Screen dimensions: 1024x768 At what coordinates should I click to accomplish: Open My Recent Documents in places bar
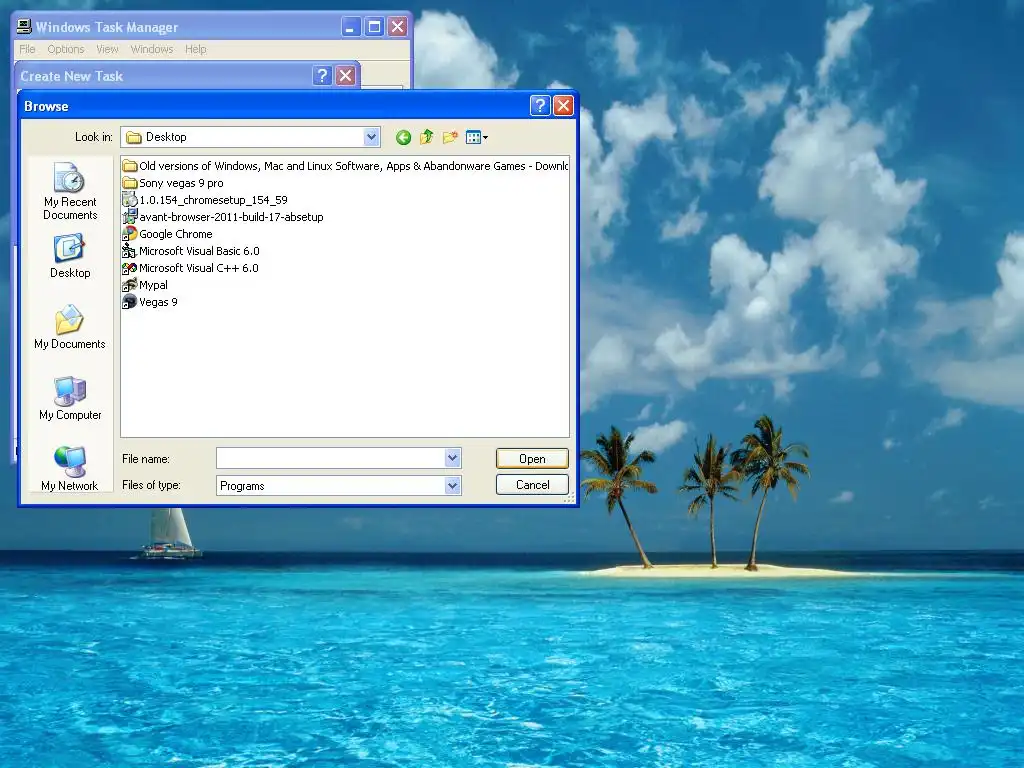[x=70, y=191]
